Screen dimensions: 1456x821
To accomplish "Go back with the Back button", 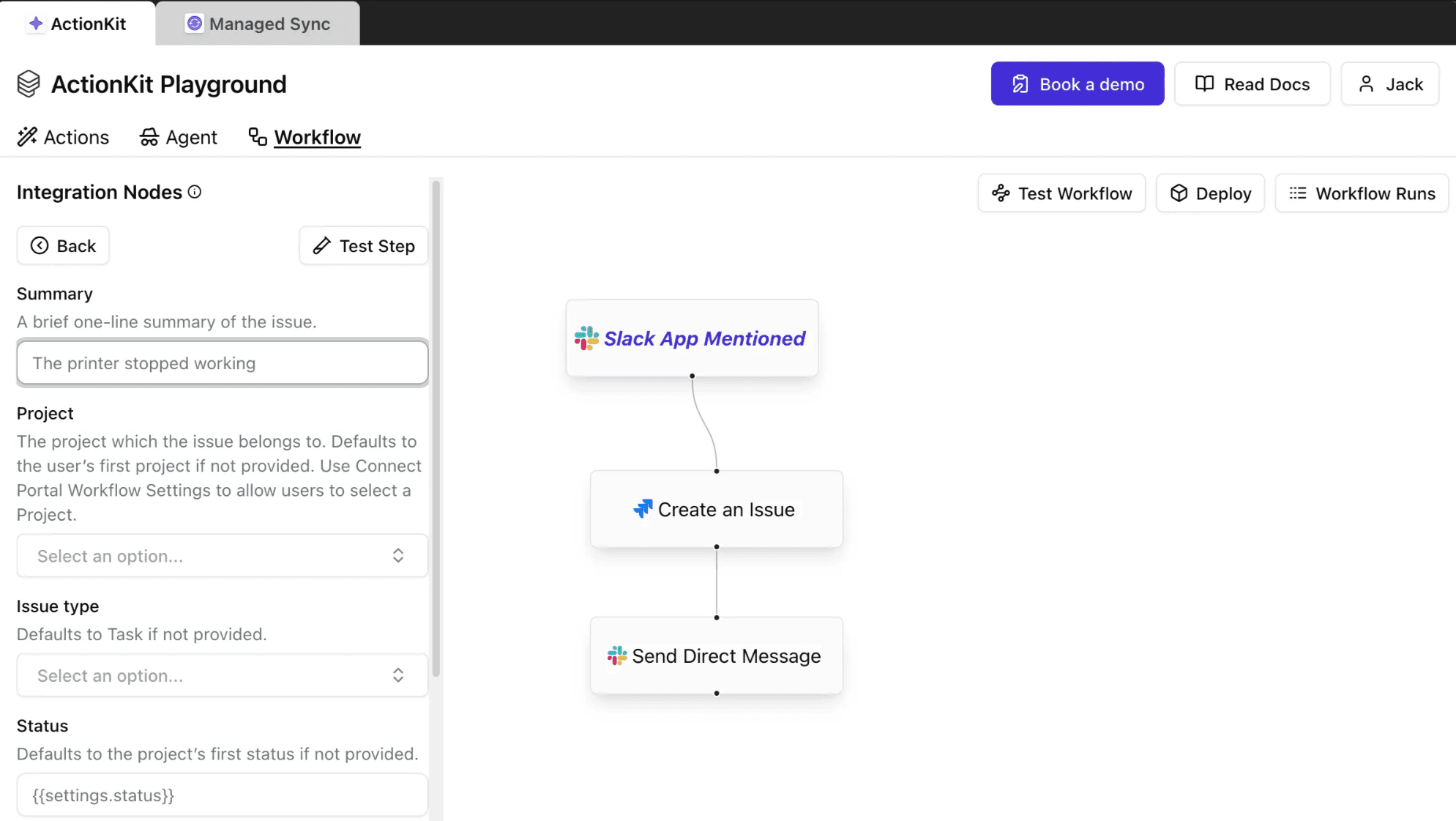I will point(63,246).
